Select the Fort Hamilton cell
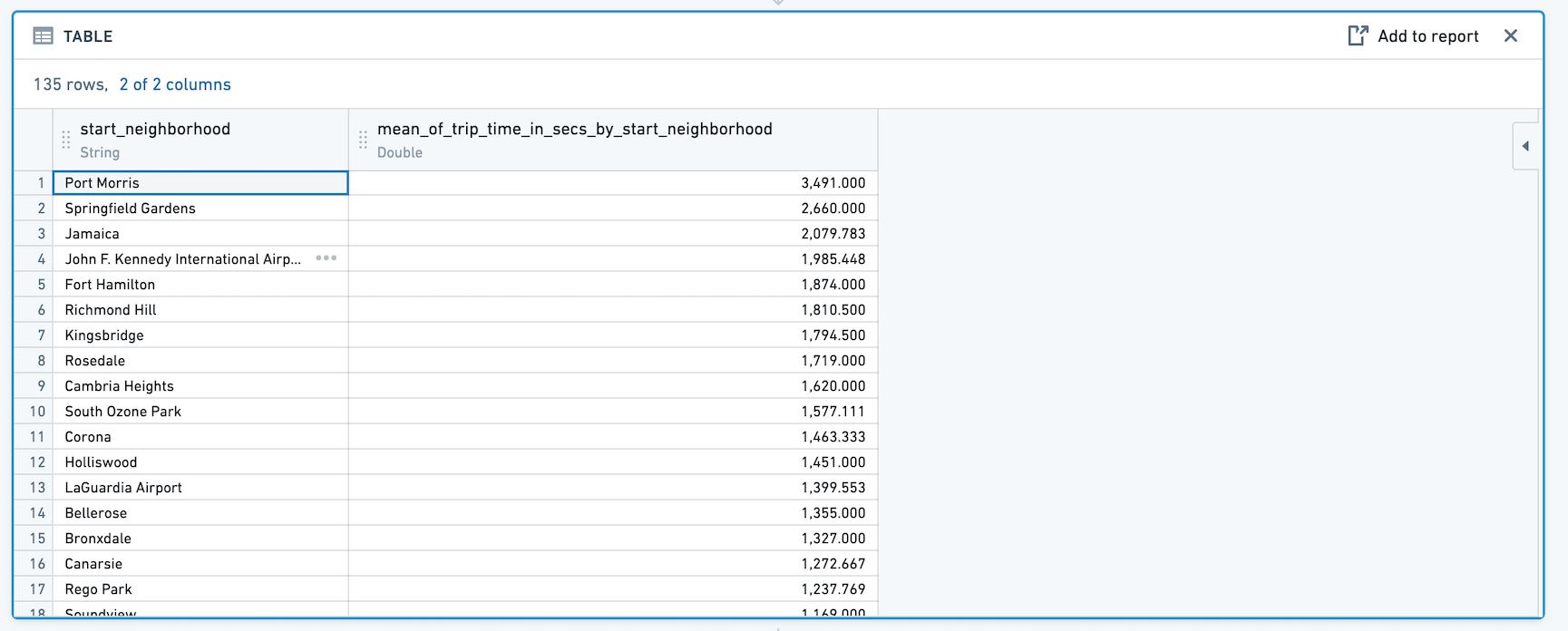 (x=200, y=285)
